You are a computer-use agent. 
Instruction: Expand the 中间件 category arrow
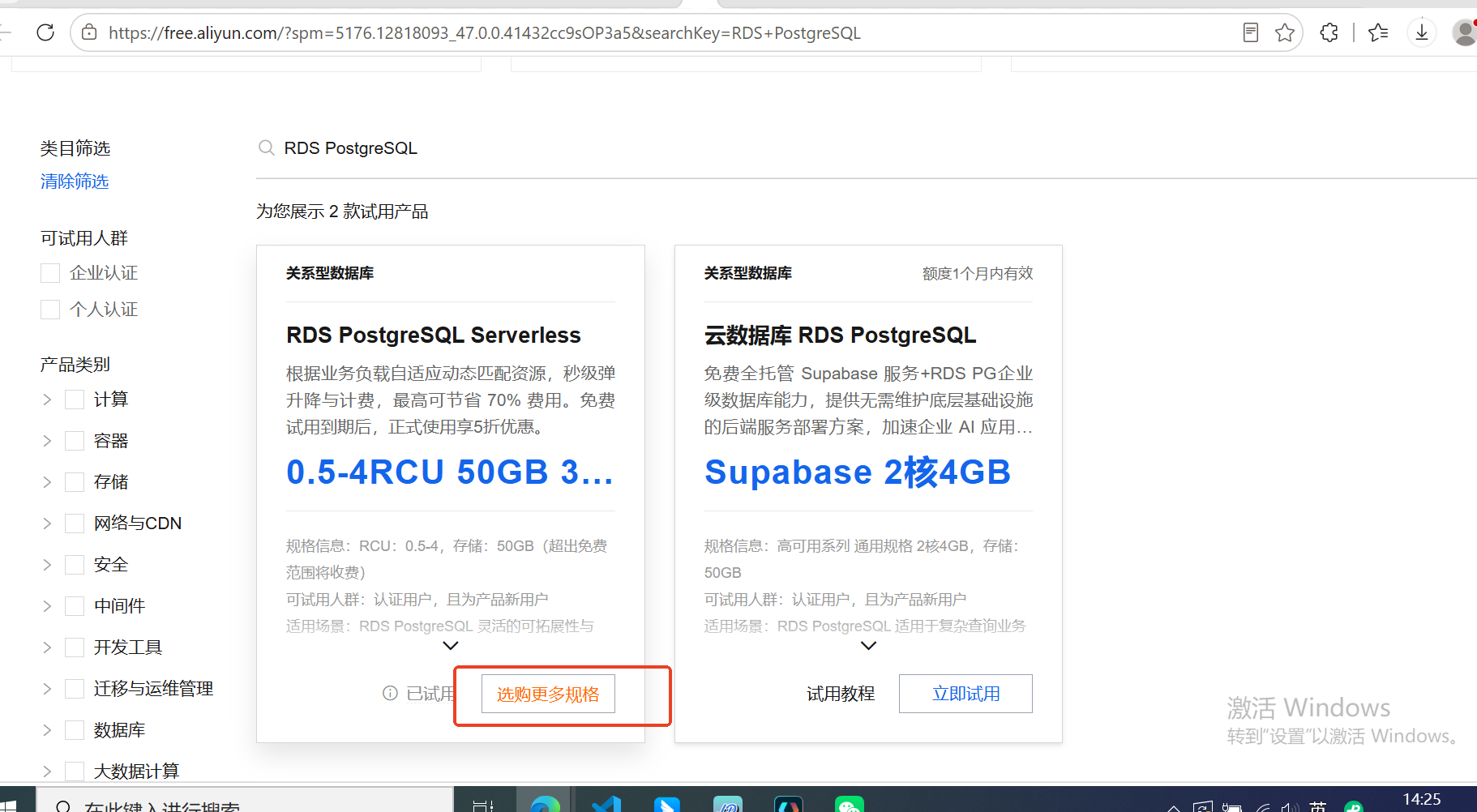47,606
